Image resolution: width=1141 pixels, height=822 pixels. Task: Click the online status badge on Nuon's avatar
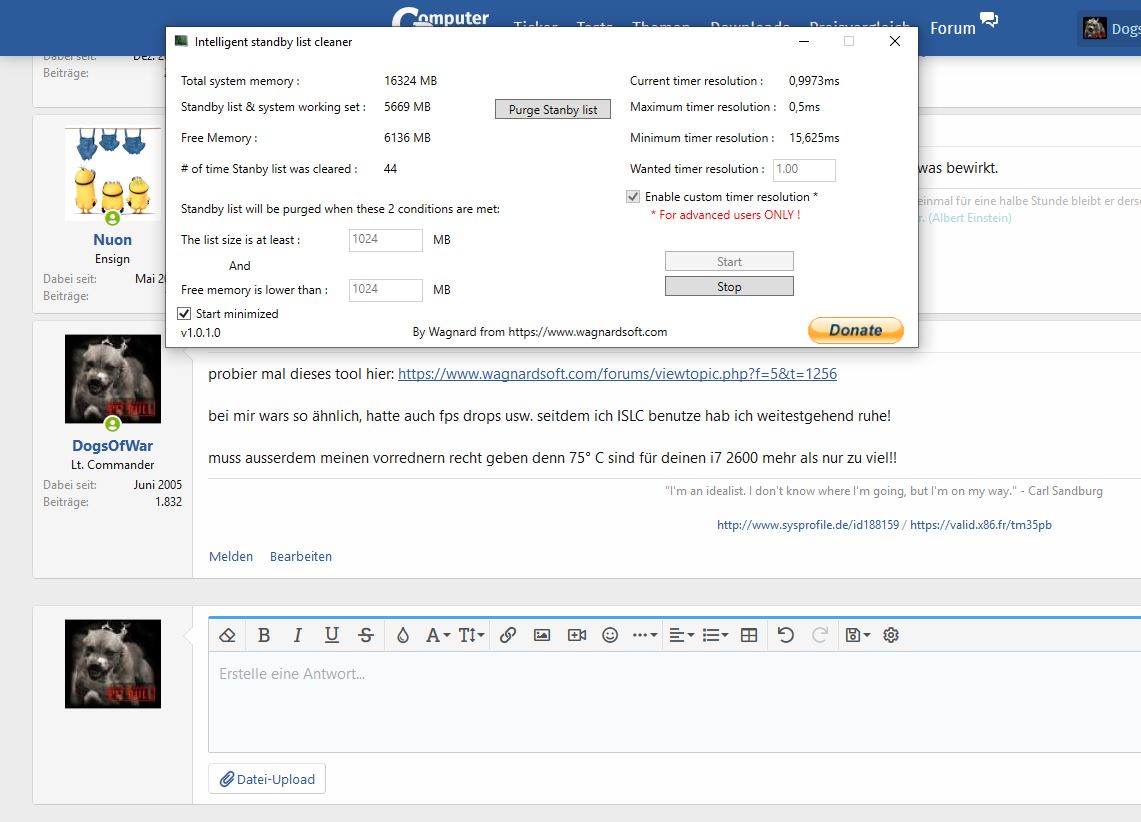(x=113, y=218)
